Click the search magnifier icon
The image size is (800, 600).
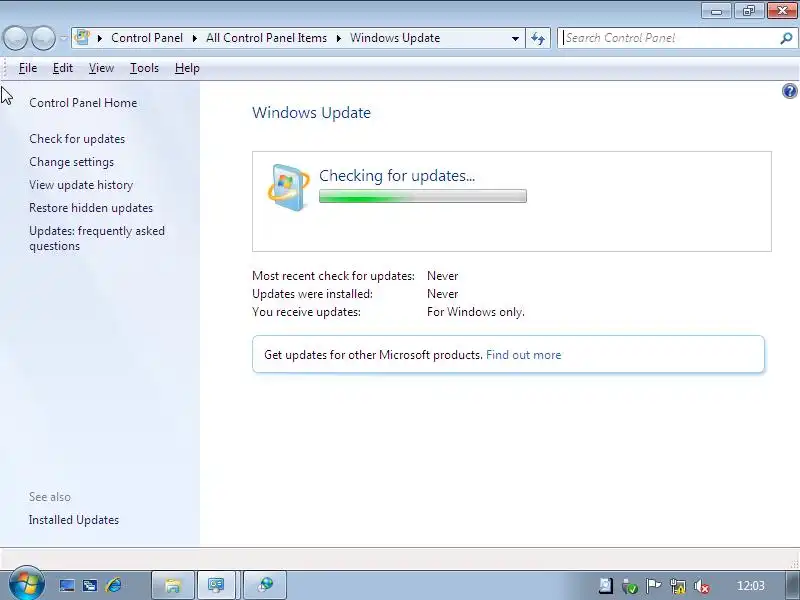pos(786,38)
